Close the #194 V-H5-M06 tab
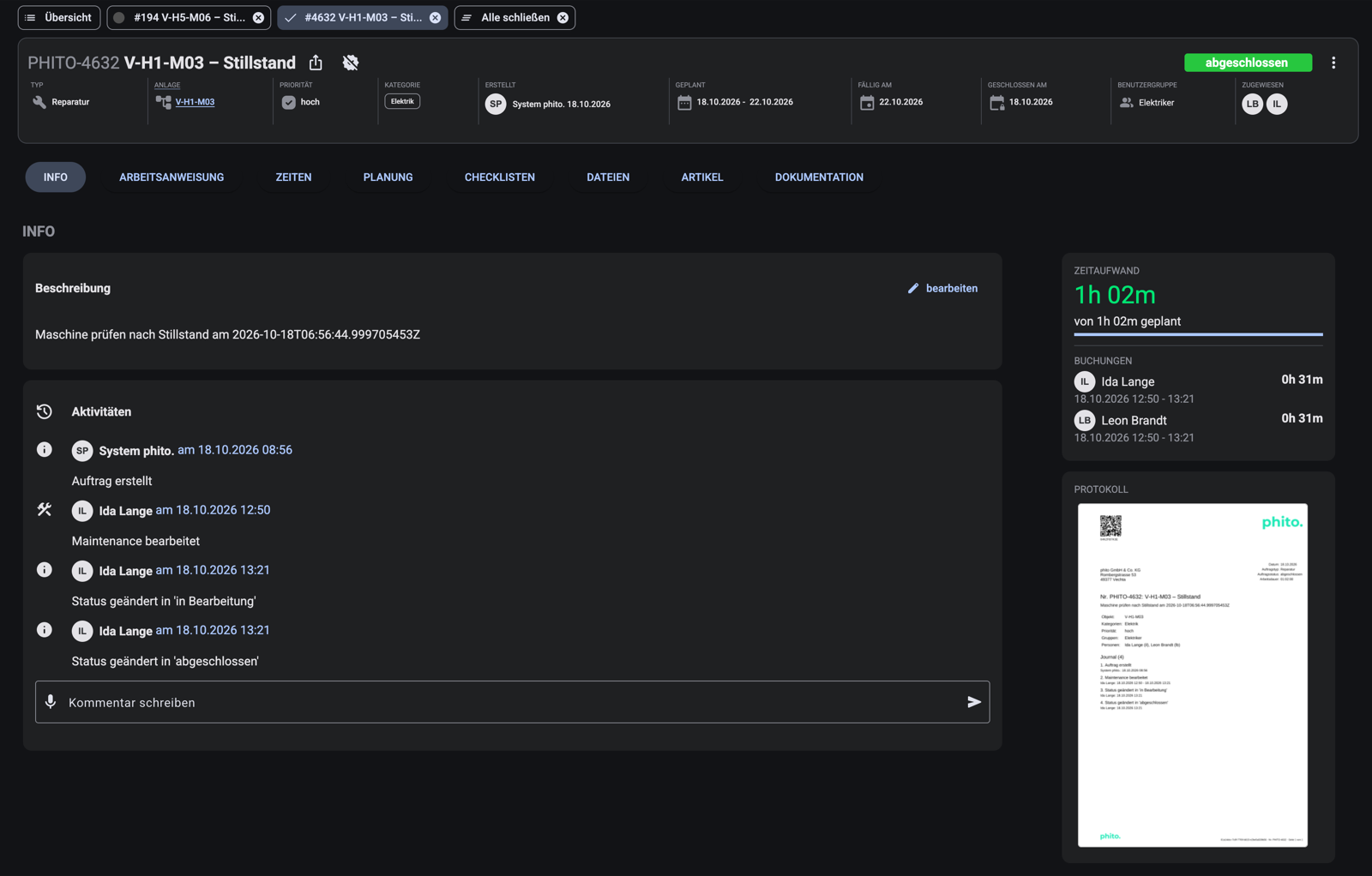This screenshot has width=1372, height=876. [x=258, y=17]
